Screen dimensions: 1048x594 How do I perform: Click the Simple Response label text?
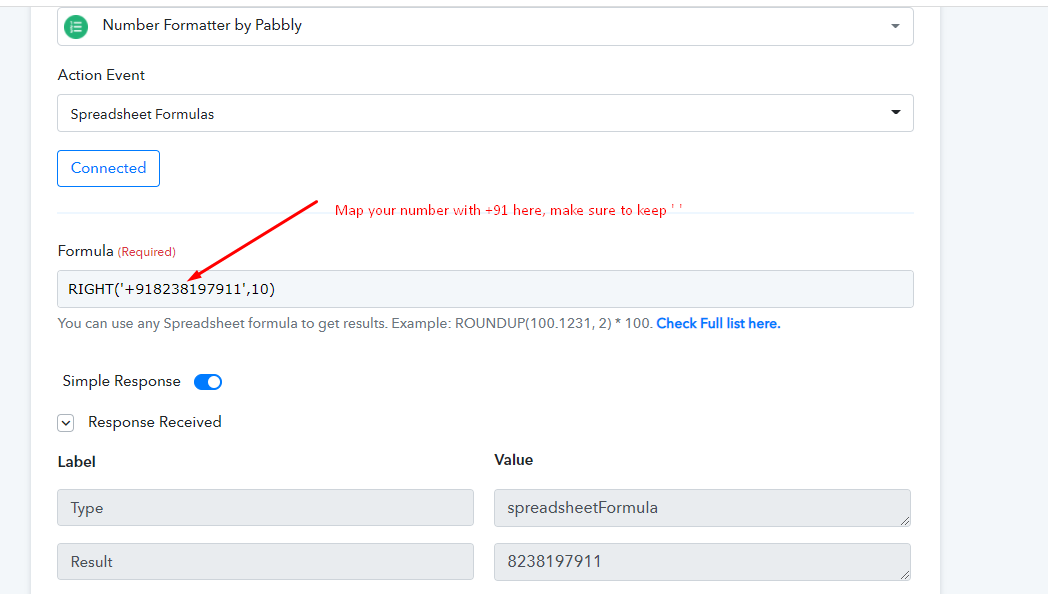click(x=122, y=381)
